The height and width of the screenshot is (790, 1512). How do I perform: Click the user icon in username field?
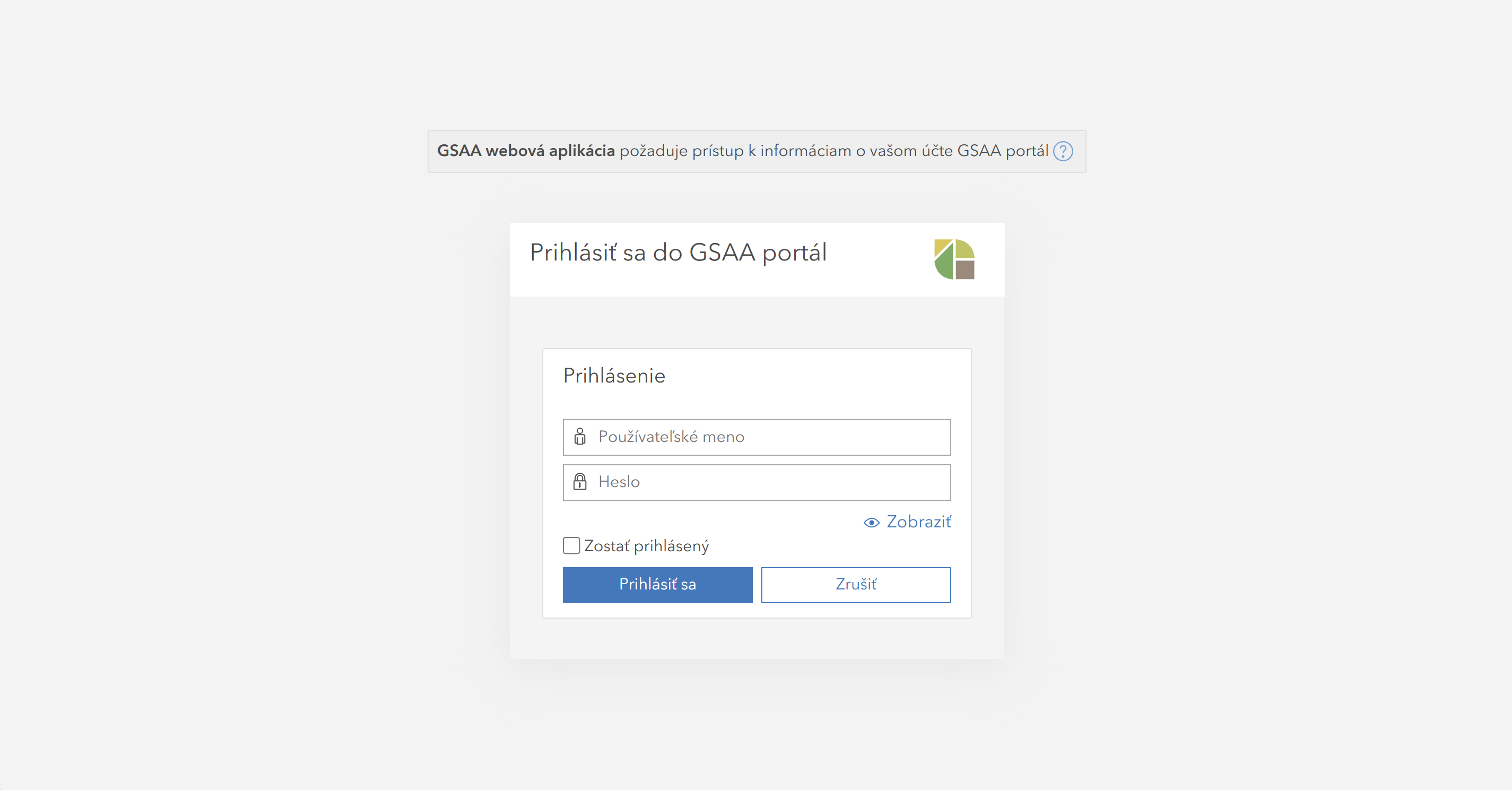point(580,437)
